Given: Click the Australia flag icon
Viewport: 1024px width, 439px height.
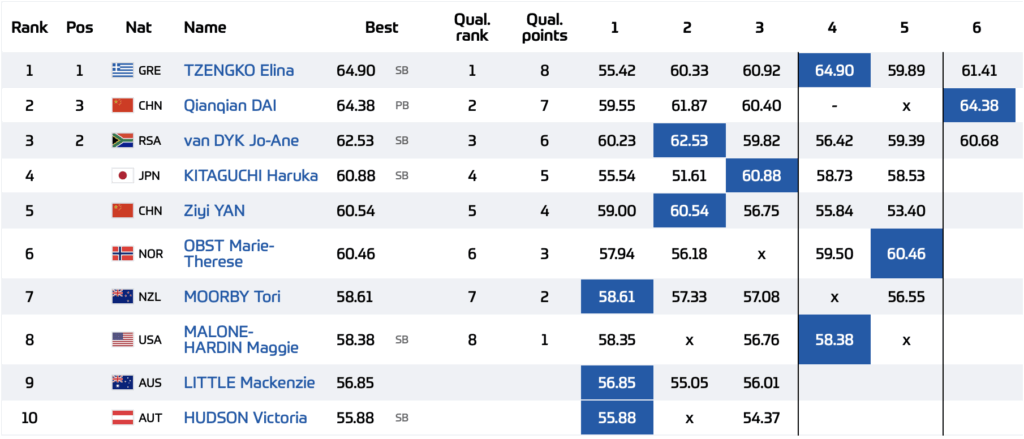Looking at the screenshot, I should click(x=122, y=383).
